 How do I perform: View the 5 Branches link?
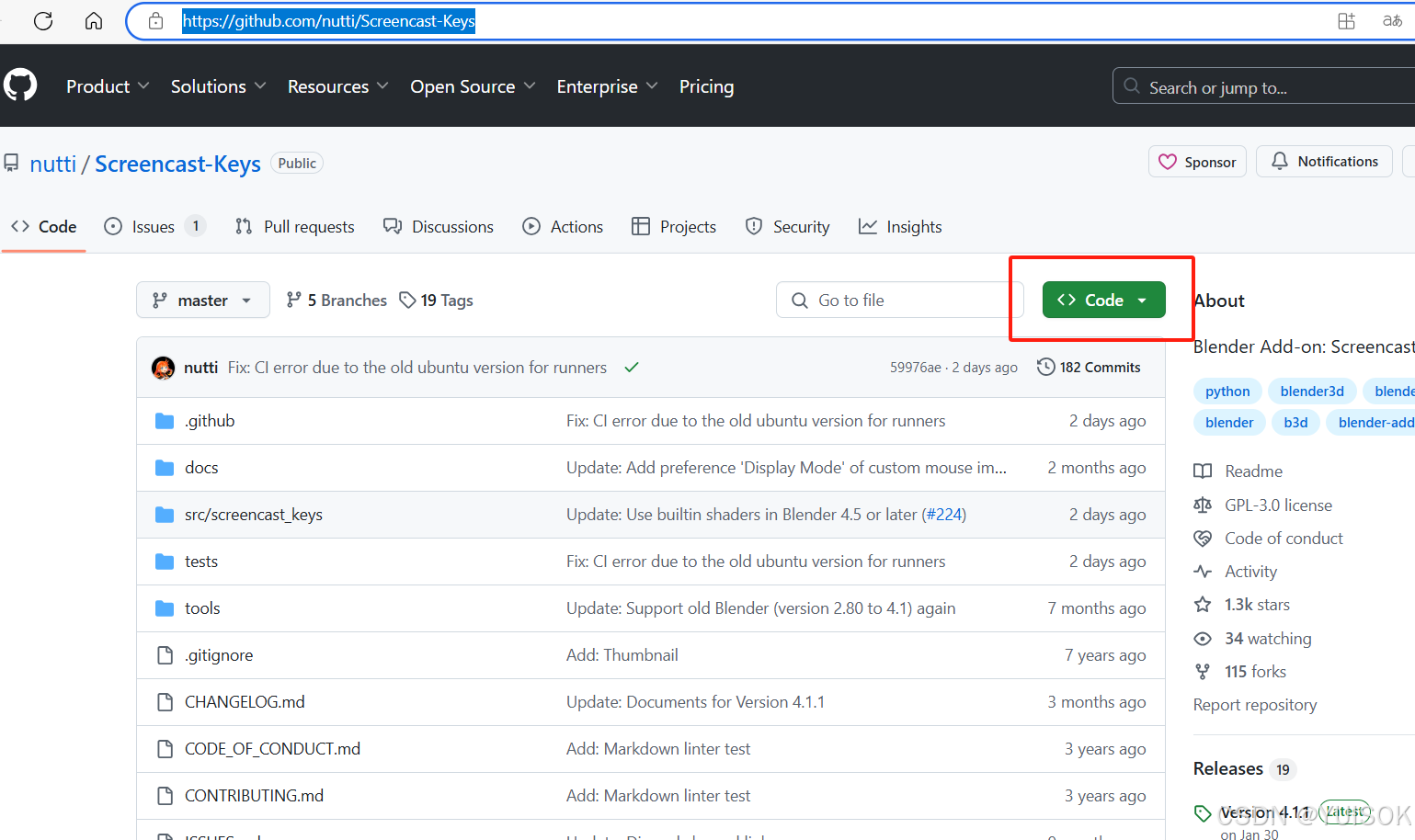(x=337, y=301)
